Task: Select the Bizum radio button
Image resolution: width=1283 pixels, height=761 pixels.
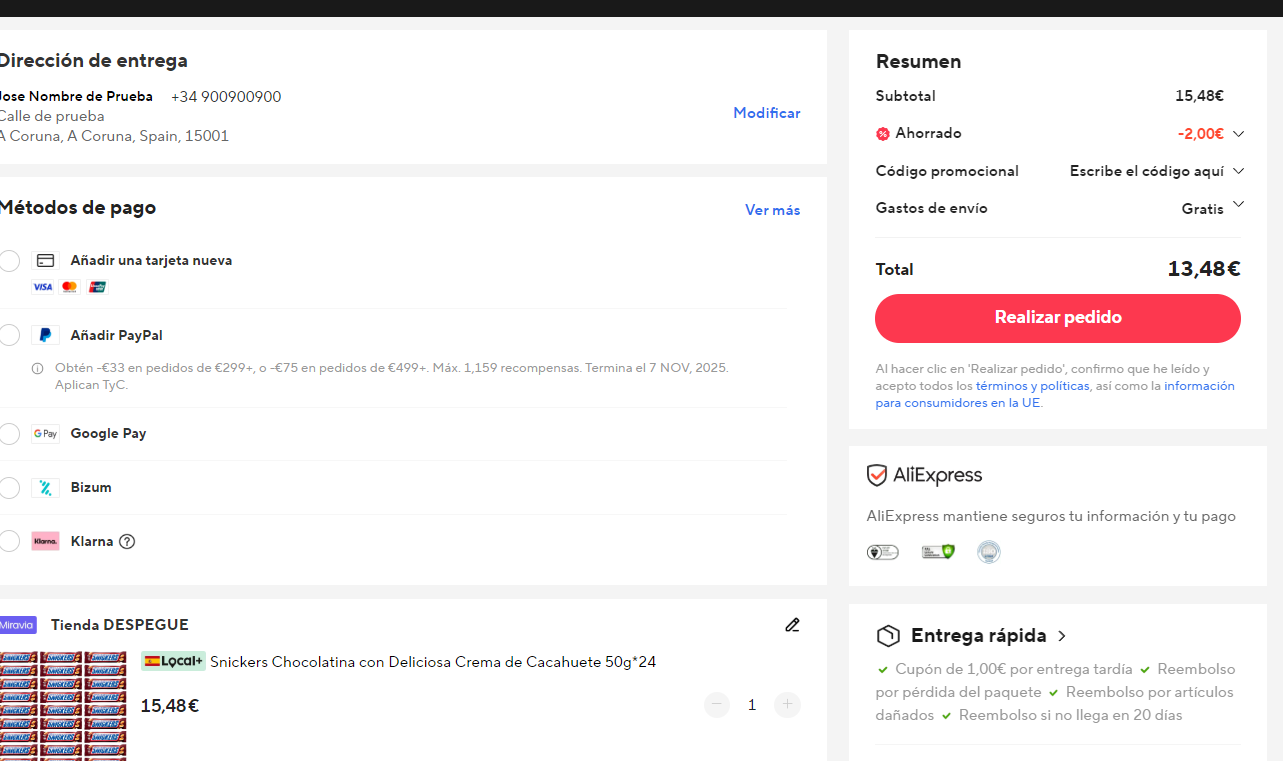Action: (x=9, y=488)
